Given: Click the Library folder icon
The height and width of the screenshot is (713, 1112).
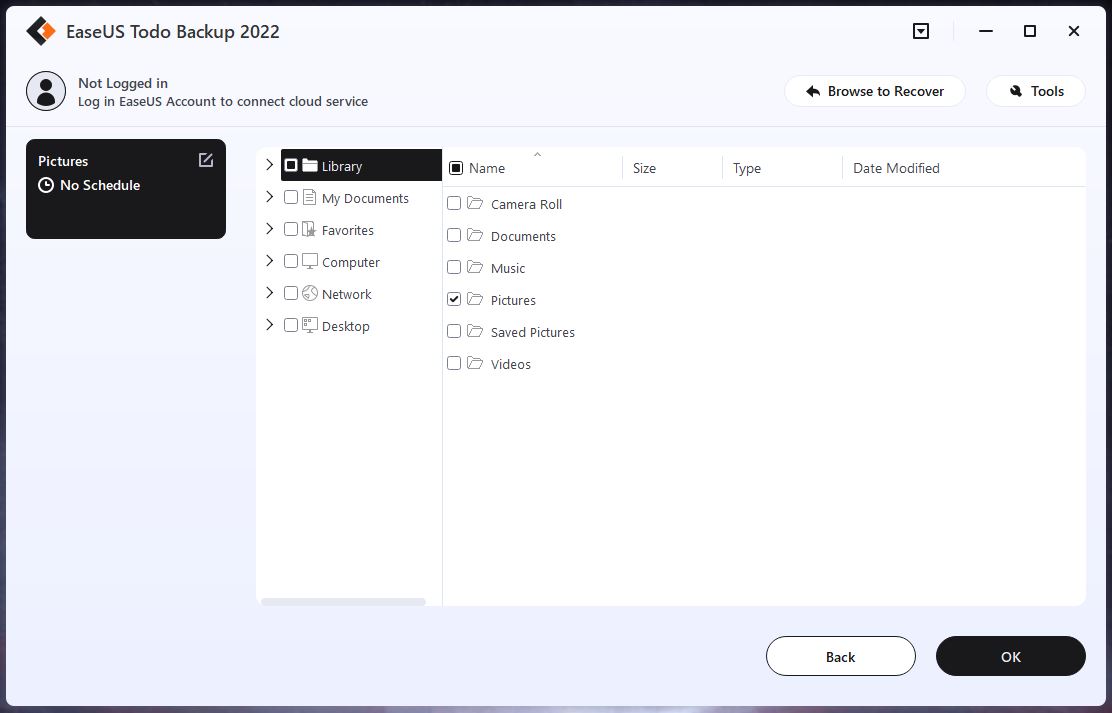Looking at the screenshot, I should (x=310, y=165).
